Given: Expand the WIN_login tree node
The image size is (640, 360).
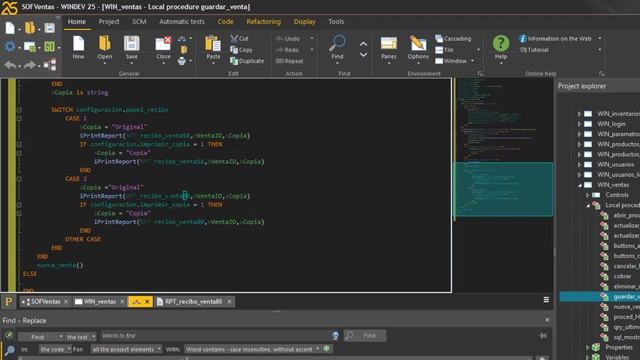Looking at the screenshot, I should (579, 124).
